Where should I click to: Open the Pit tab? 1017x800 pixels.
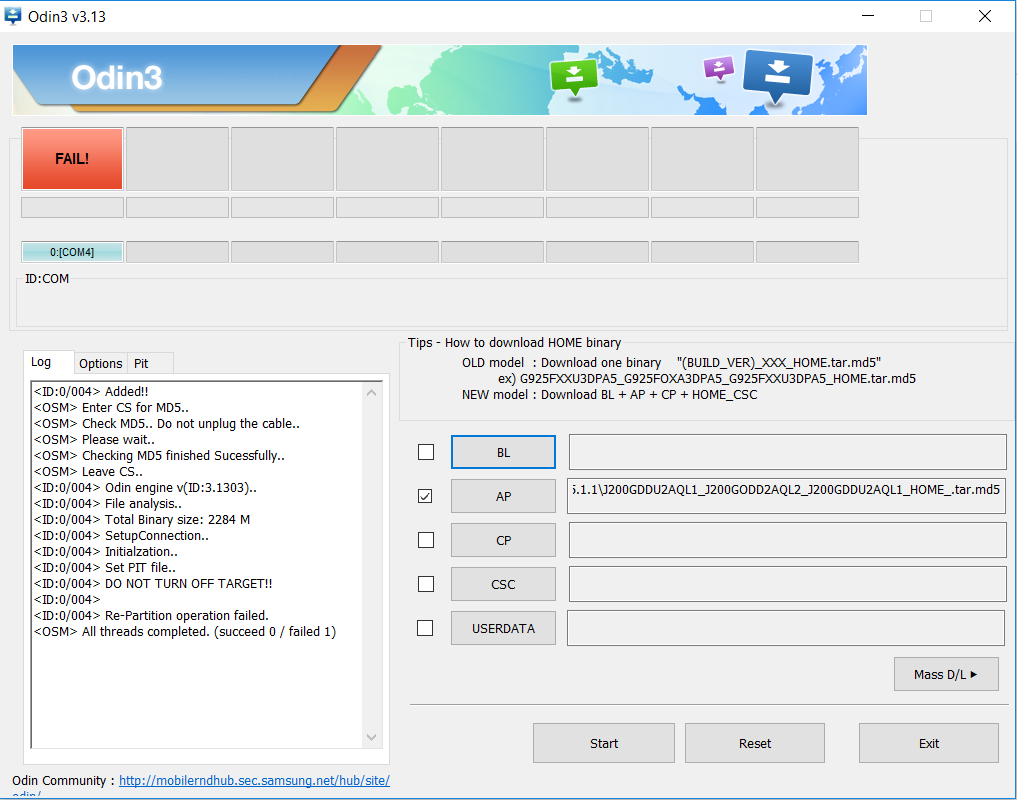click(141, 363)
